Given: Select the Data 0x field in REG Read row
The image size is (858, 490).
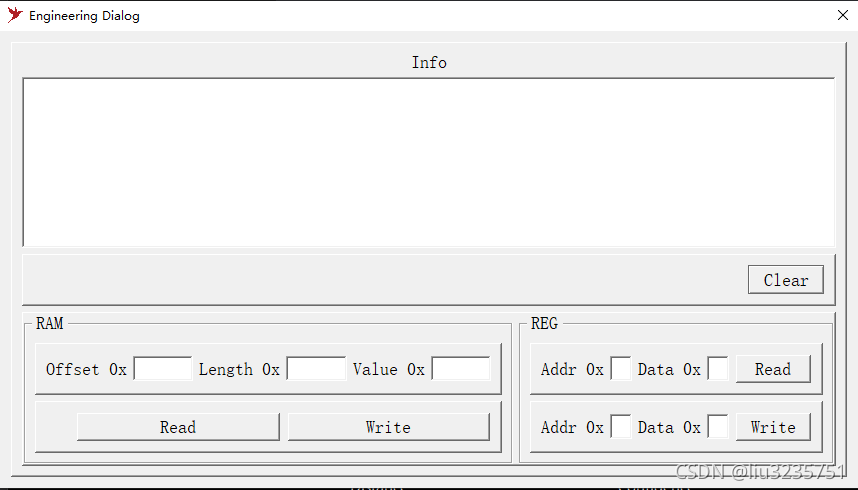Looking at the screenshot, I should (718, 368).
